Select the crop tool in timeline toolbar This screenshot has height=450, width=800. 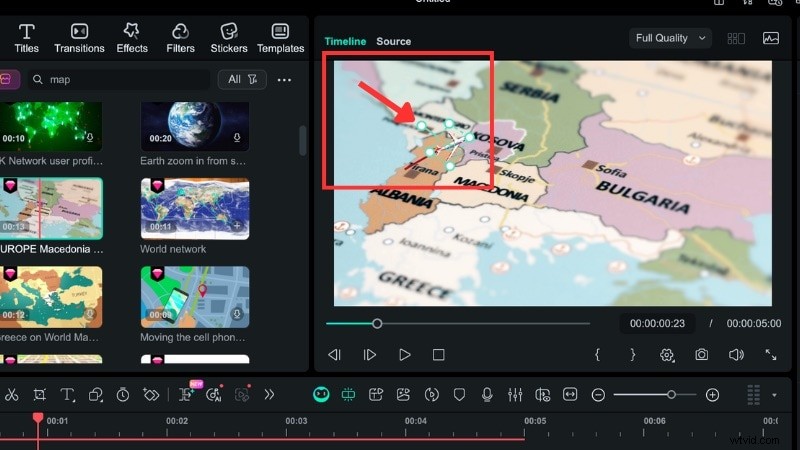(x=39, y=395)
